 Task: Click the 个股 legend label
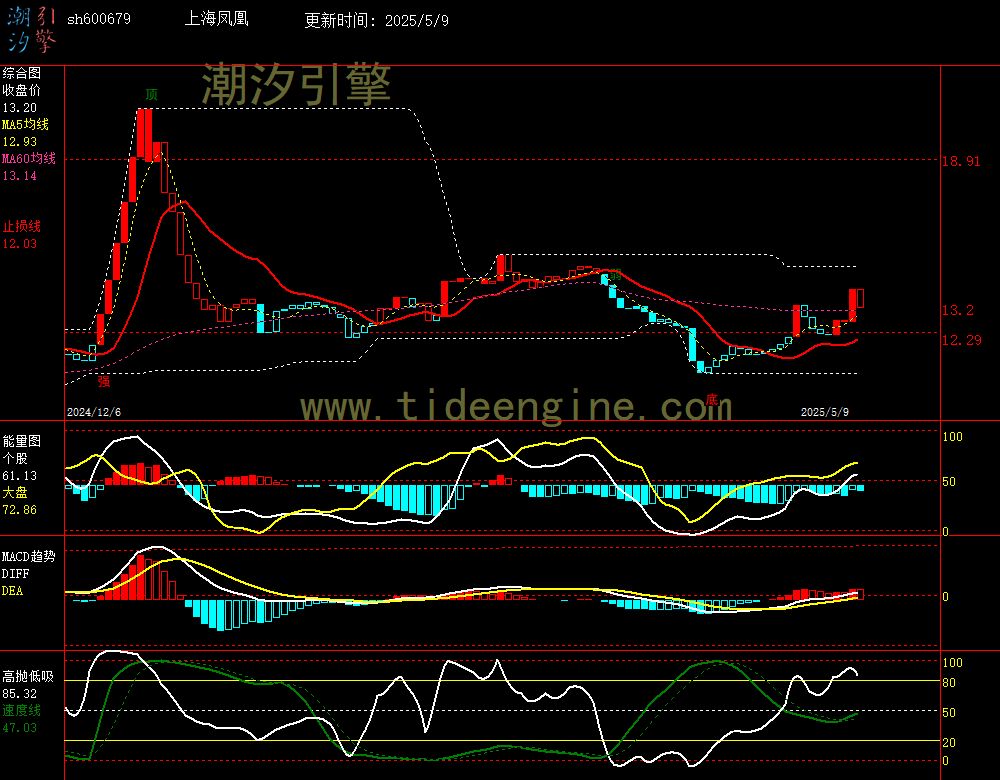point(15,459)
